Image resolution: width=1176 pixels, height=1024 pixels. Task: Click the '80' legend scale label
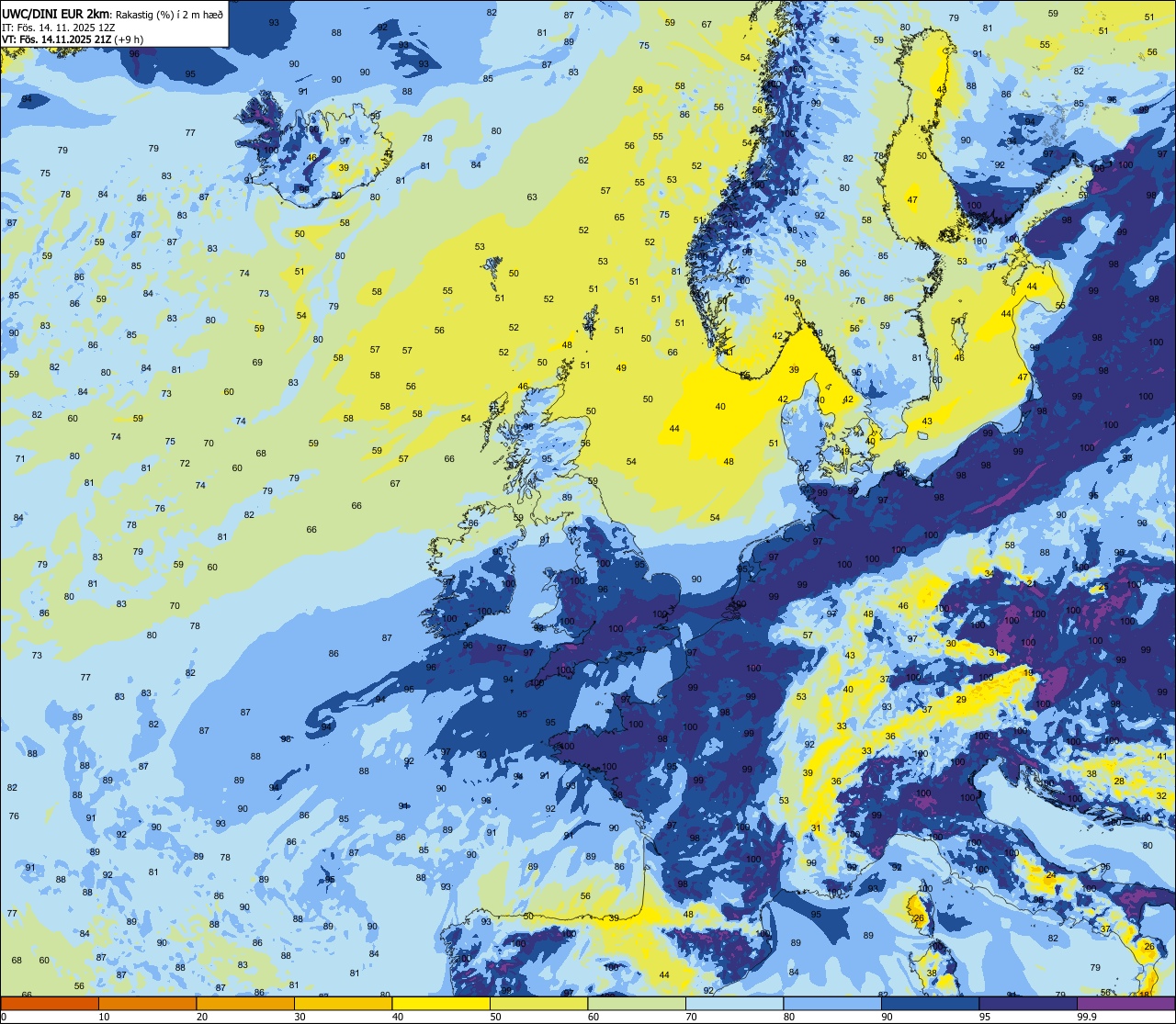[x=789, y=1017]
